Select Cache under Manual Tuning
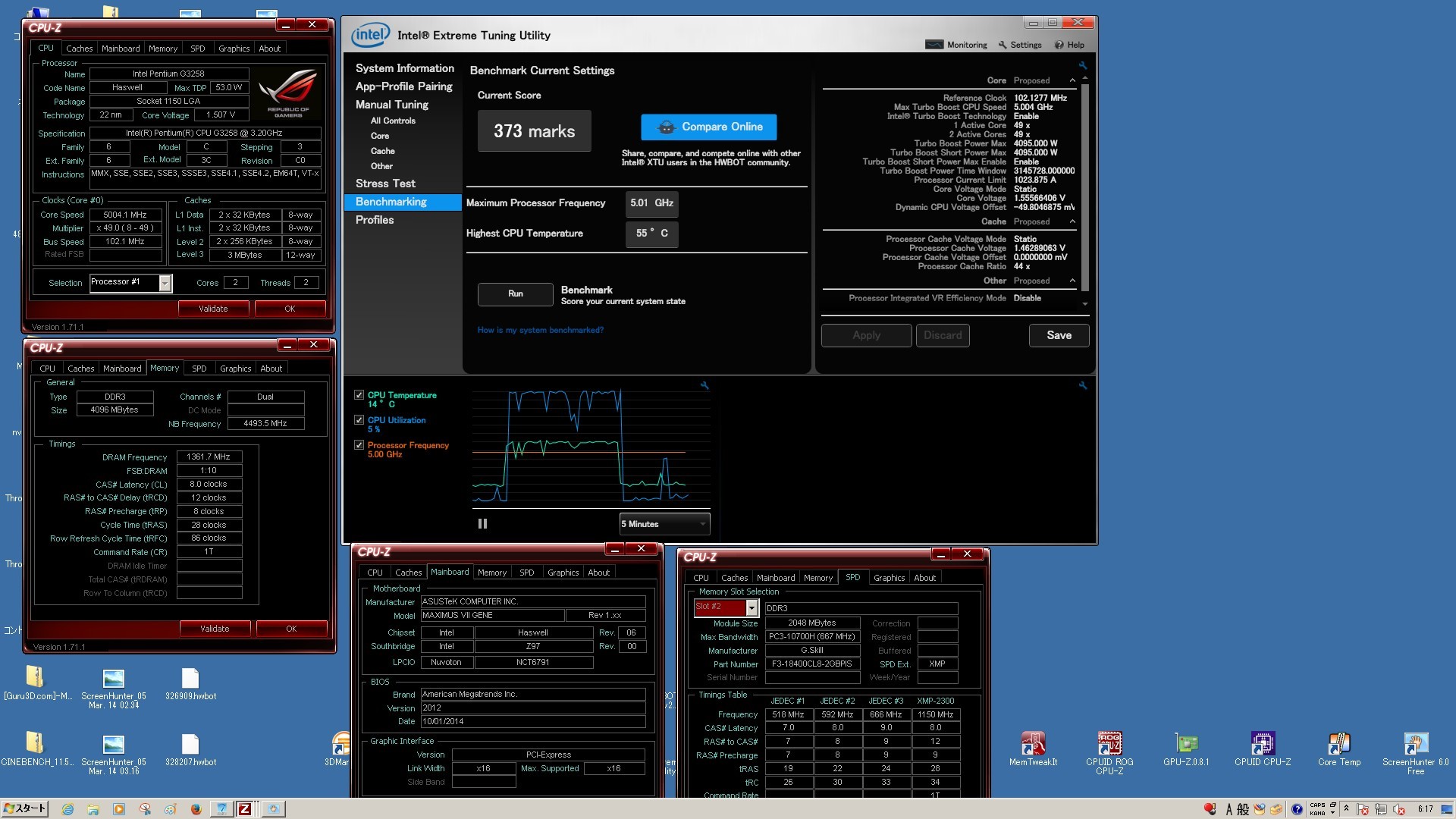 click(383, 151)
